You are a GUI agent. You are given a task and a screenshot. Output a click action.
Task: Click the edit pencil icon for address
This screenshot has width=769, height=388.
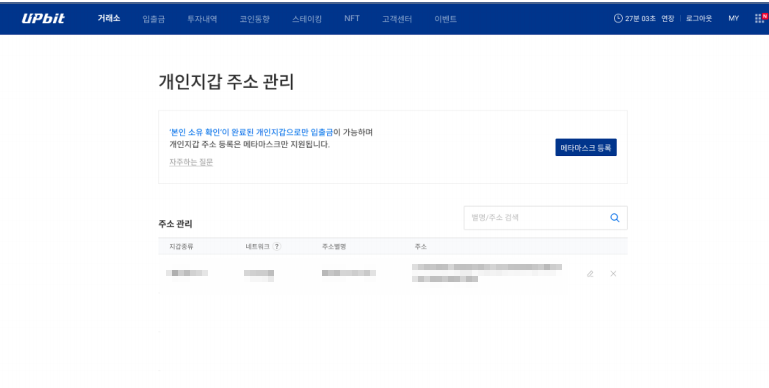(590, 274)
